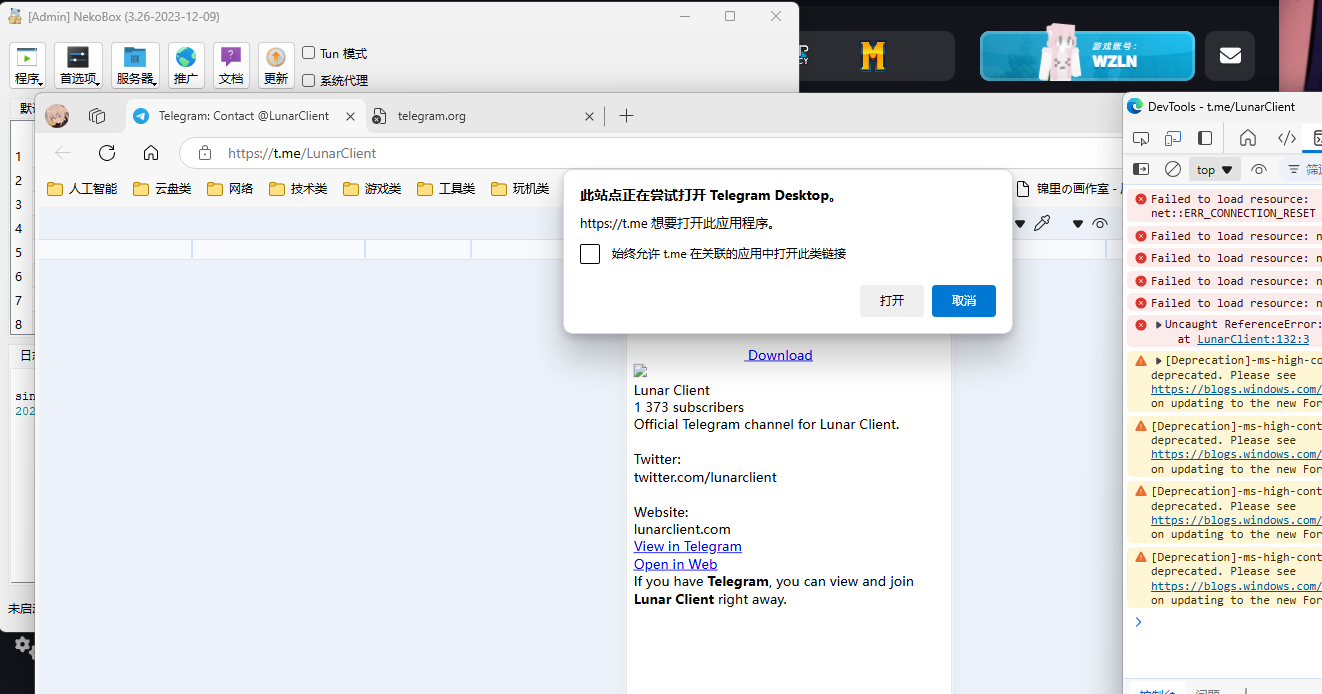This screenshot has width=1322, height=694.
Task: Click 取消 to cancel the dialog
Action: 964,301
